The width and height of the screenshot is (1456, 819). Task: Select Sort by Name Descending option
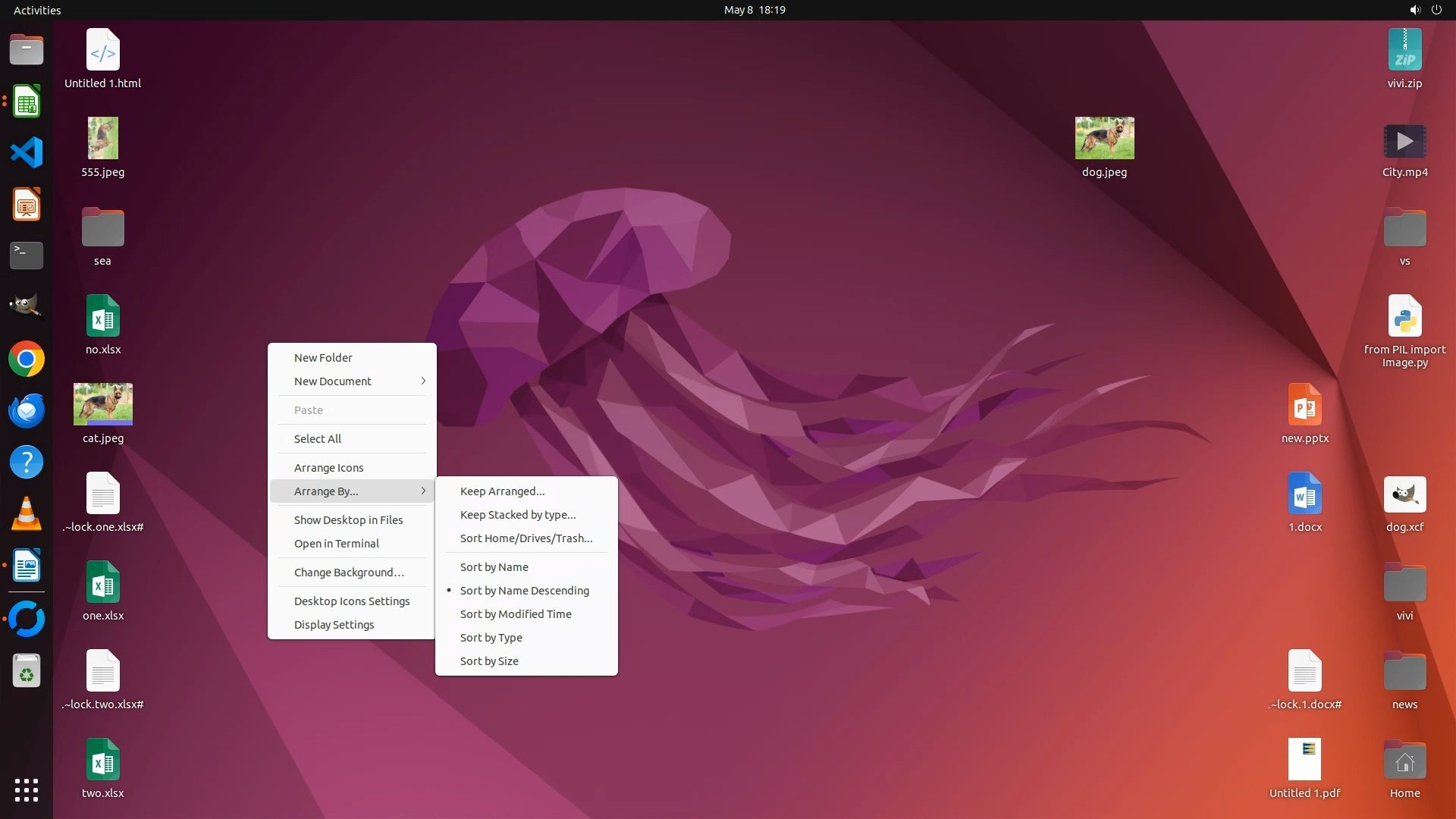524,591
